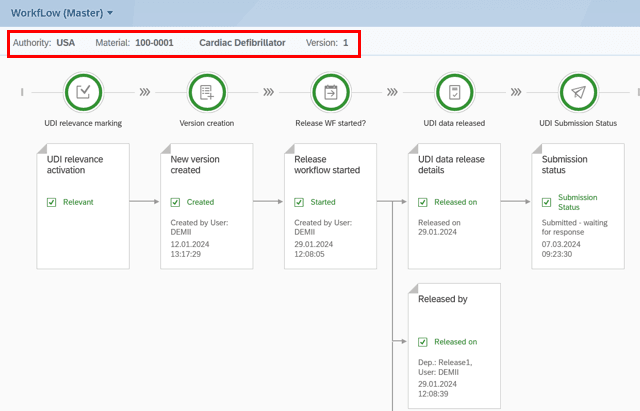Click the UDI Submission Status label
This screenshot has height=411, width=640.
tap(578, 123)
